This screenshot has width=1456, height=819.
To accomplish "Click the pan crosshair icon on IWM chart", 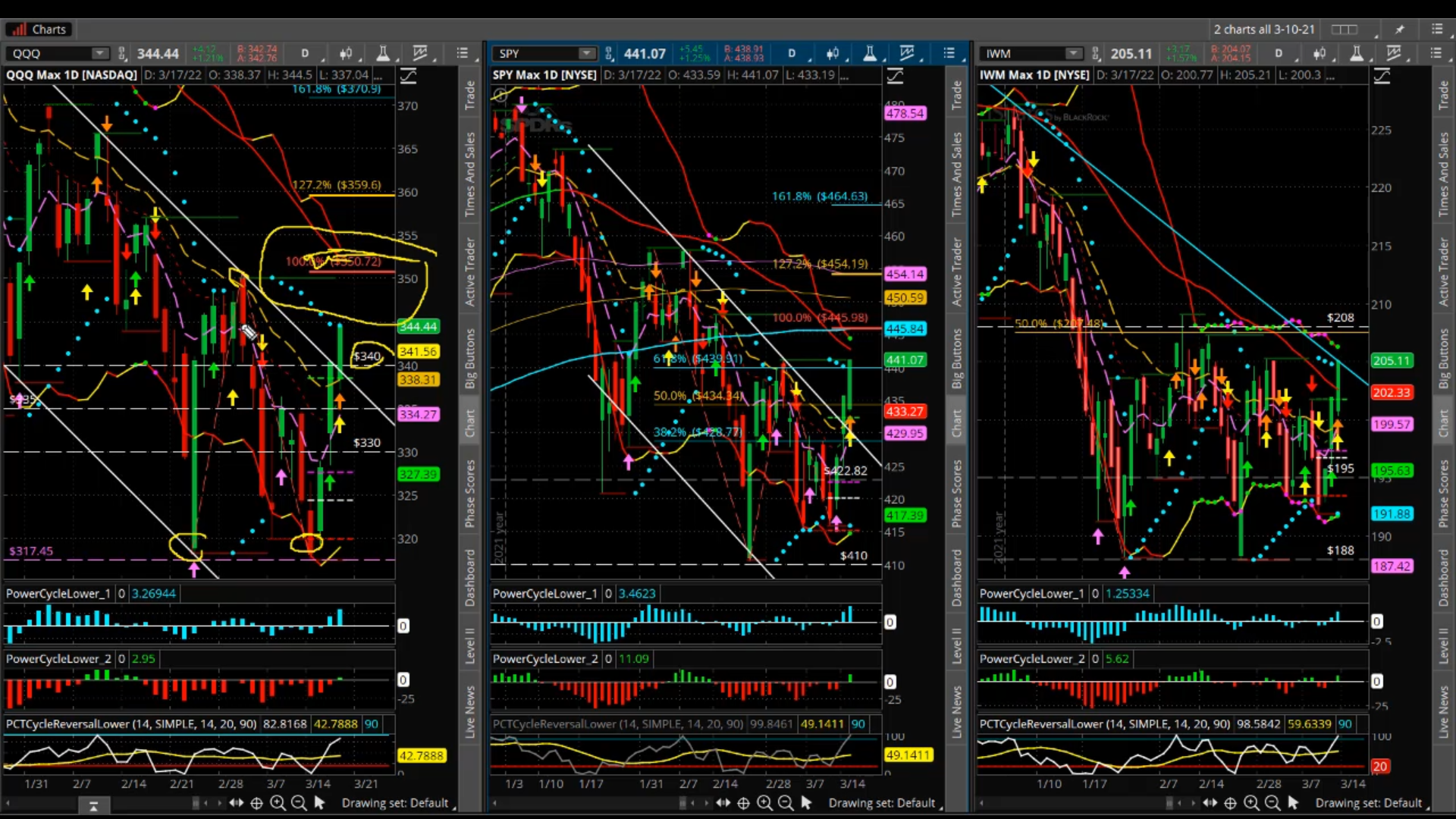I will (x=1230, y=803).
